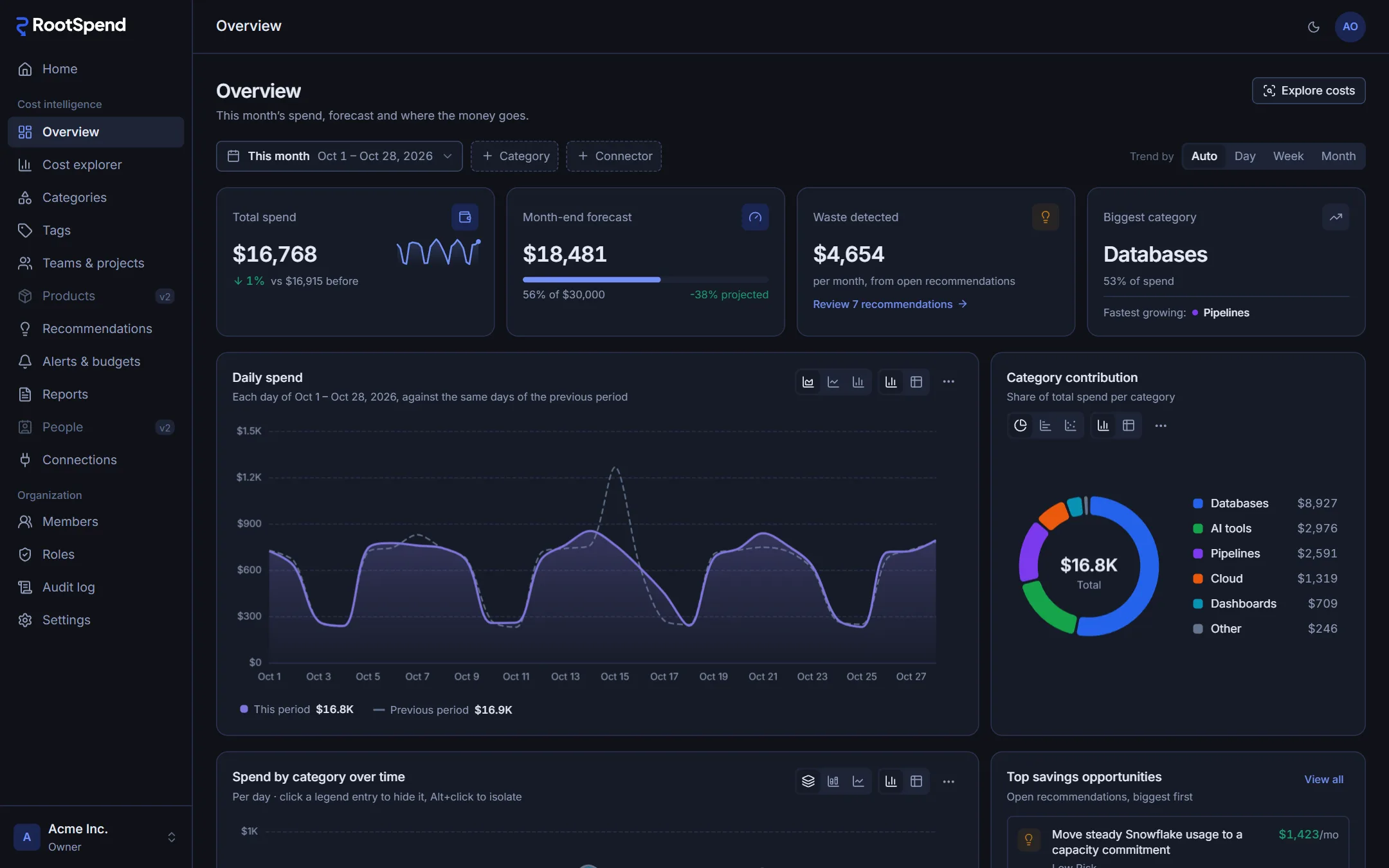Open Acme Inc. organization switcher
1389x868 pixels.
(96, 837)
